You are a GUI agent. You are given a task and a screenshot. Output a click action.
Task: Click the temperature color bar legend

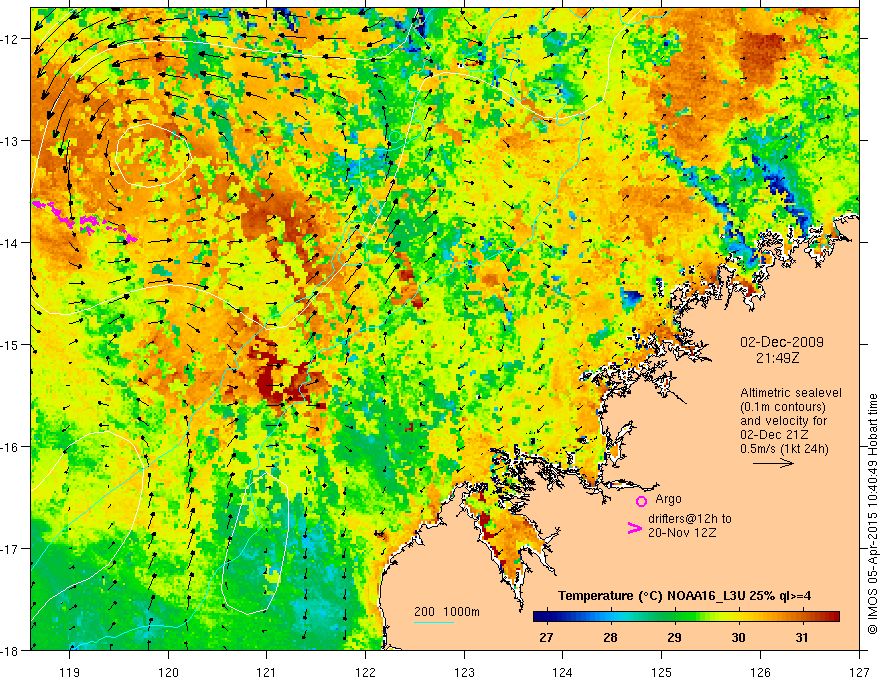(686, 616)
